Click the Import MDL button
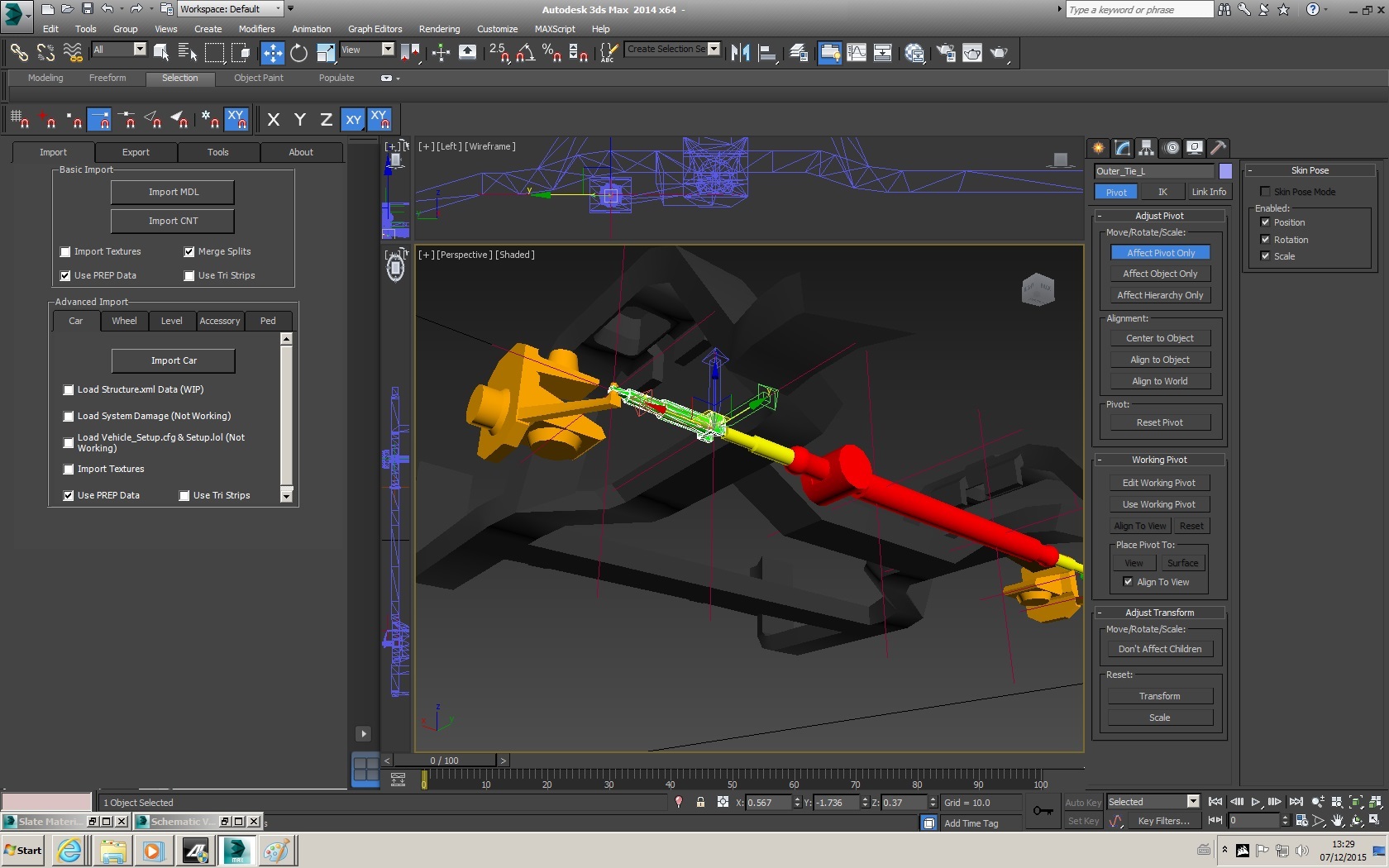 [173, 192]
